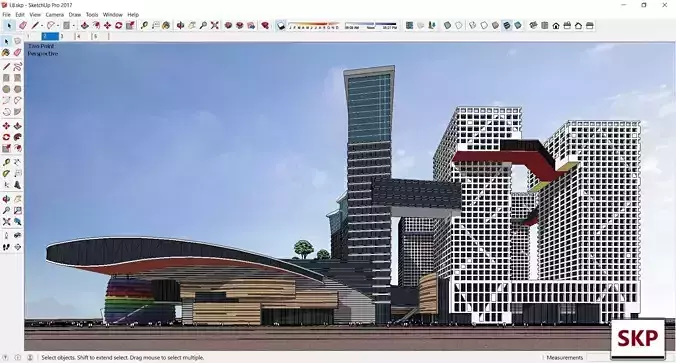Enable Shaded face style

(x=495, y=25)
